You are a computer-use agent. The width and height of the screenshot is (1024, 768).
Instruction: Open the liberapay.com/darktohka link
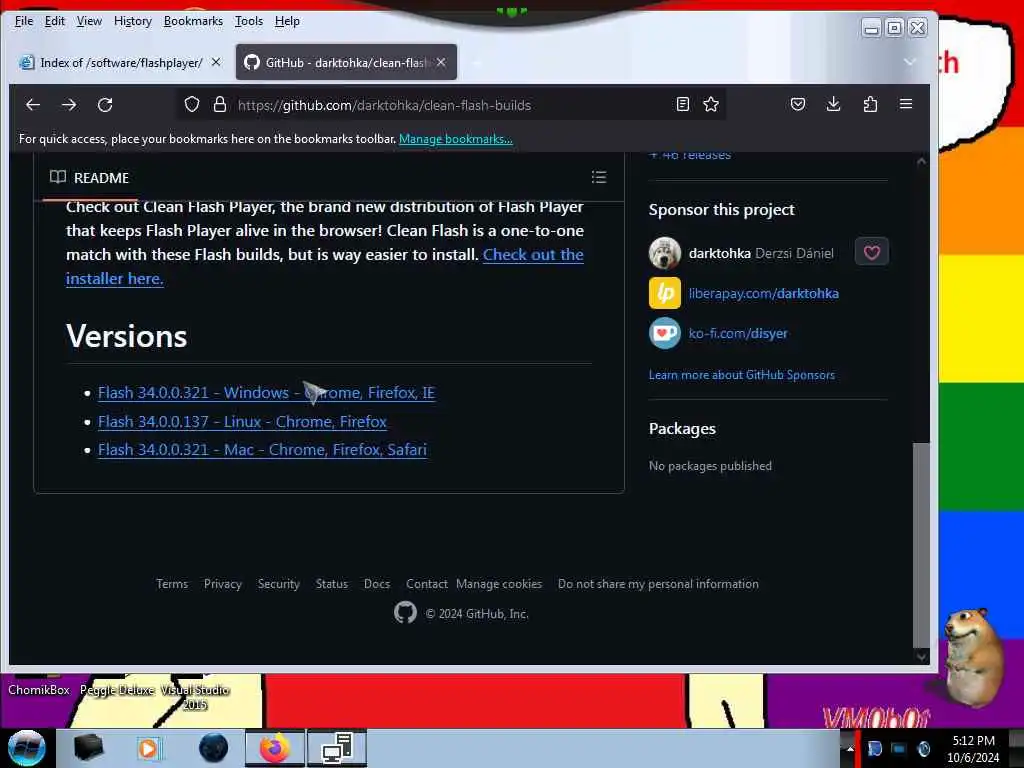pos(763,293)
